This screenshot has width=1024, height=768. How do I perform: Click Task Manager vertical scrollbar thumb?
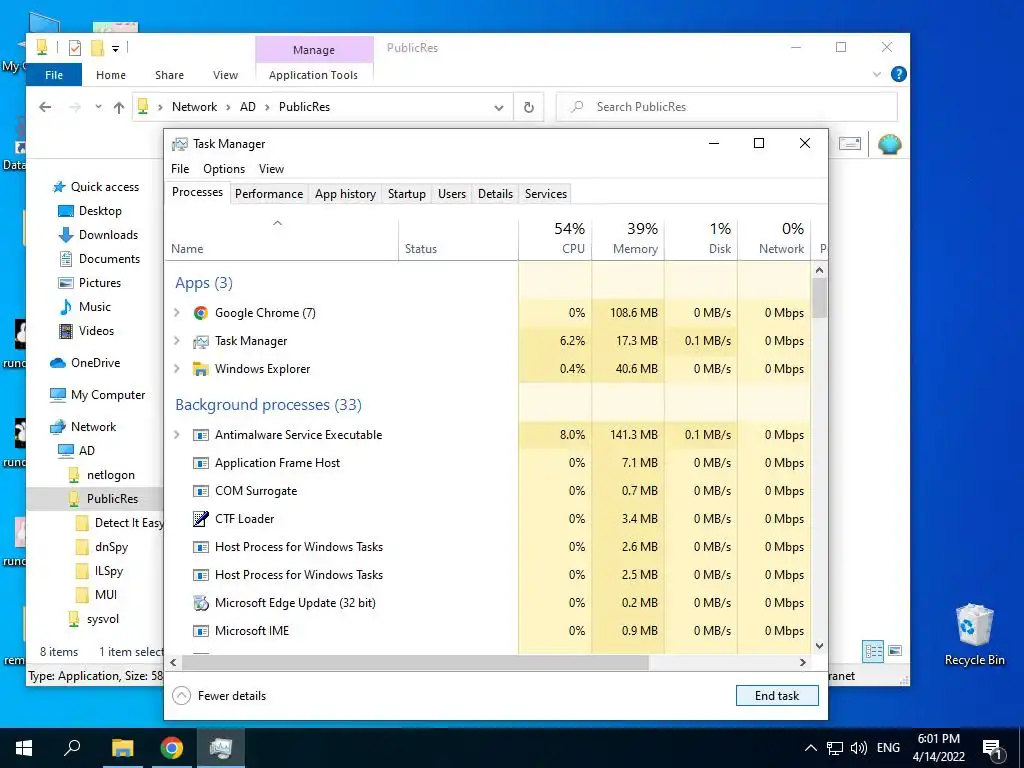820,298
